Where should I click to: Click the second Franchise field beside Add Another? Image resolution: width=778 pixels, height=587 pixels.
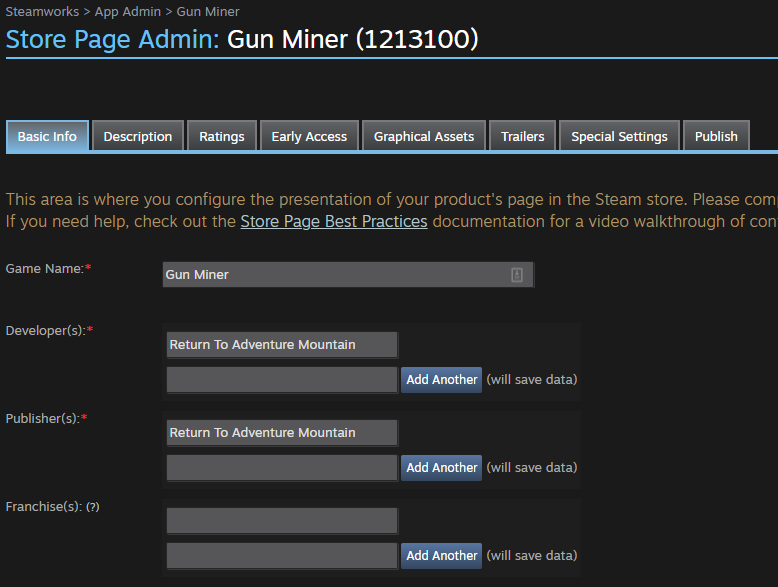282,556
